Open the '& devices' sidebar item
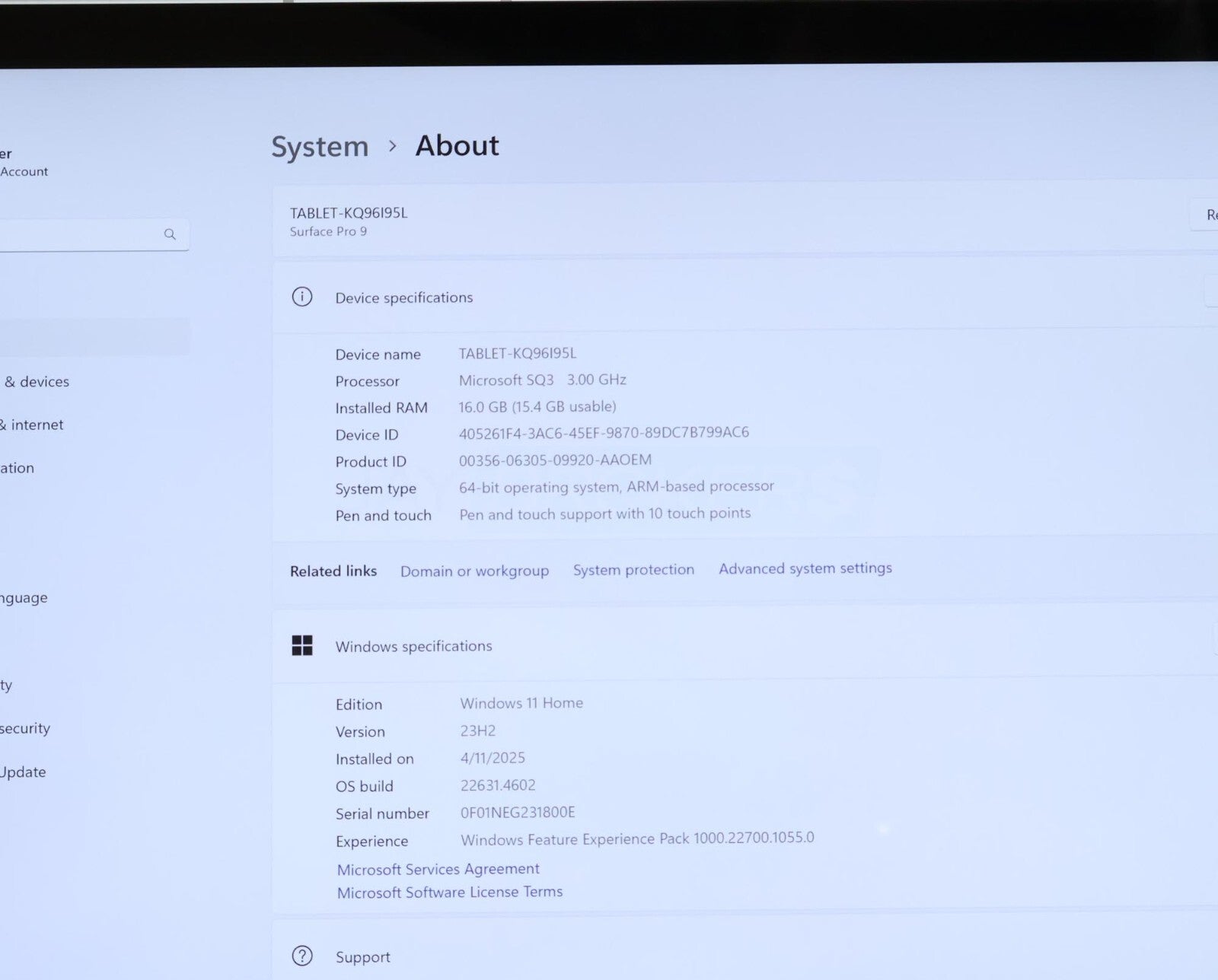 tap(37, 381)
